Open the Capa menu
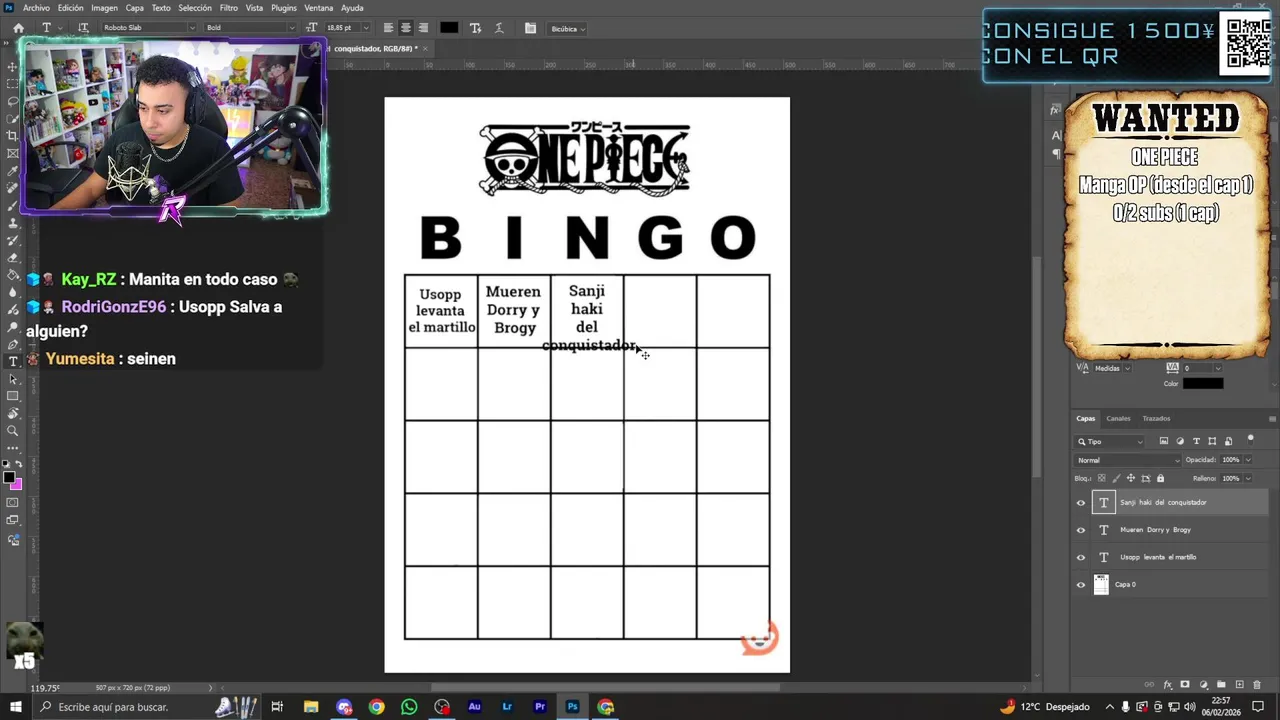 tap(134, 7)
